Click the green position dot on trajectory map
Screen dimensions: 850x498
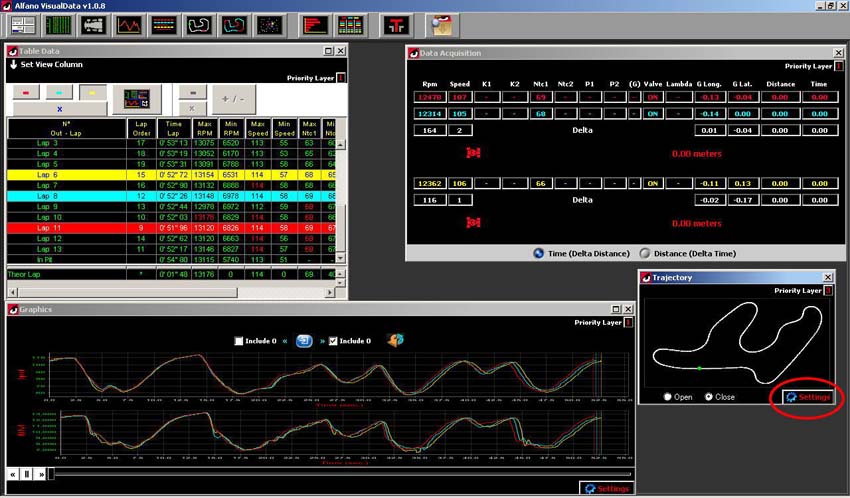pyautogui.click(x=699, y=368)
